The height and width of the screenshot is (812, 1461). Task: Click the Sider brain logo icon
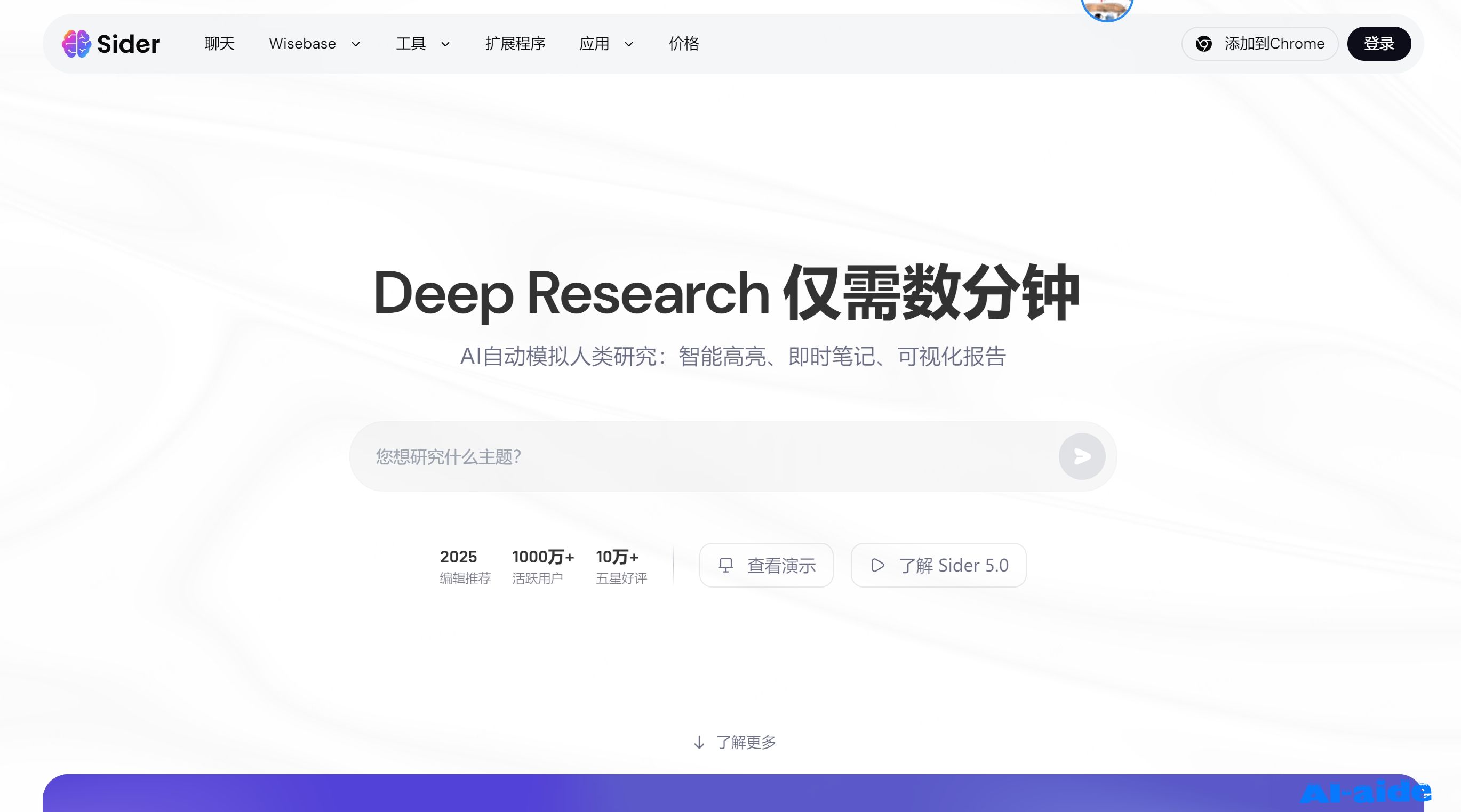coord(76,44)
